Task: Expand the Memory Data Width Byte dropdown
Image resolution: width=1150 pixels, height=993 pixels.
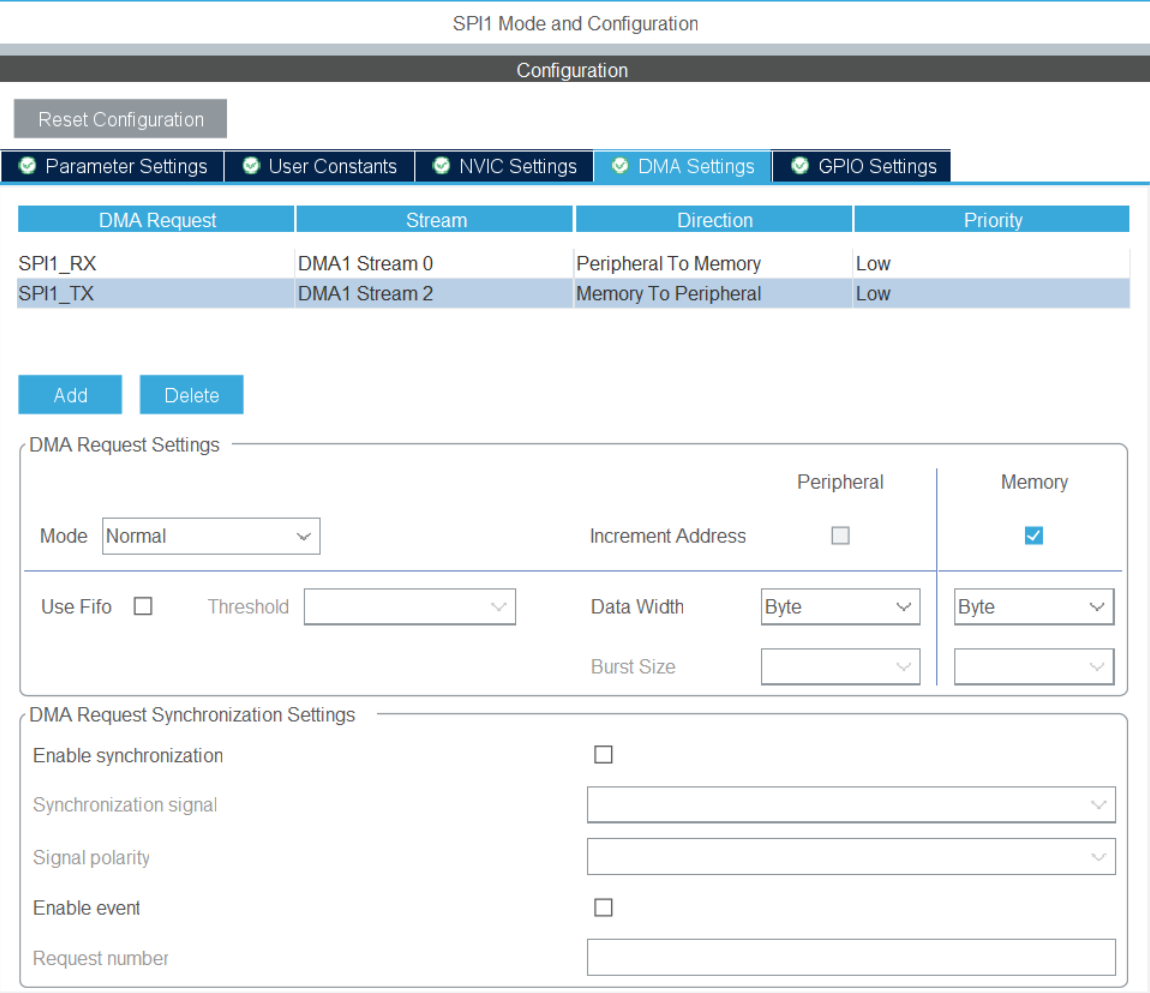Action: (1033, 607)
